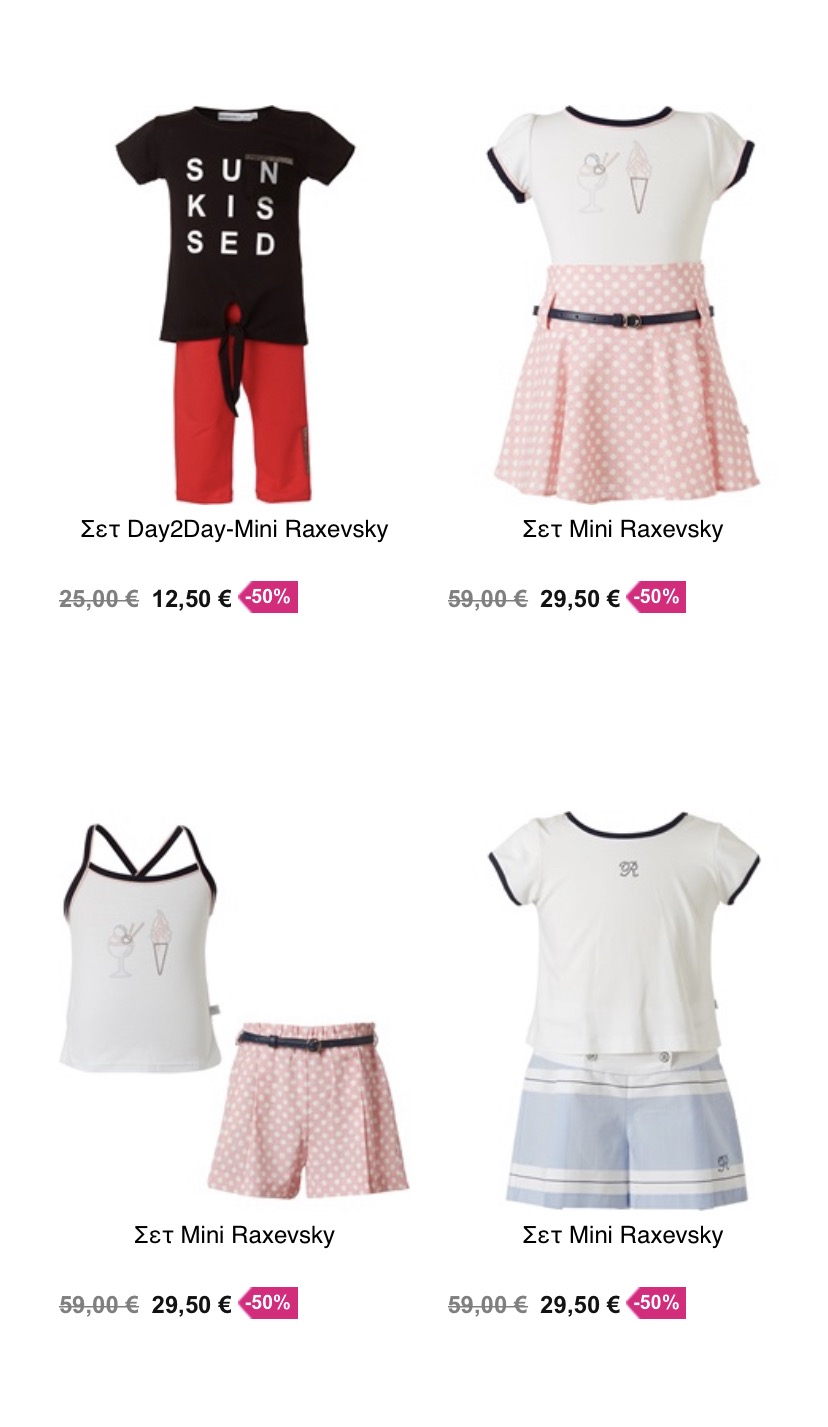Click the -50% badge for the polka dot shorts set
Screen dimensions: 828x1427
tap(268, 1303)
